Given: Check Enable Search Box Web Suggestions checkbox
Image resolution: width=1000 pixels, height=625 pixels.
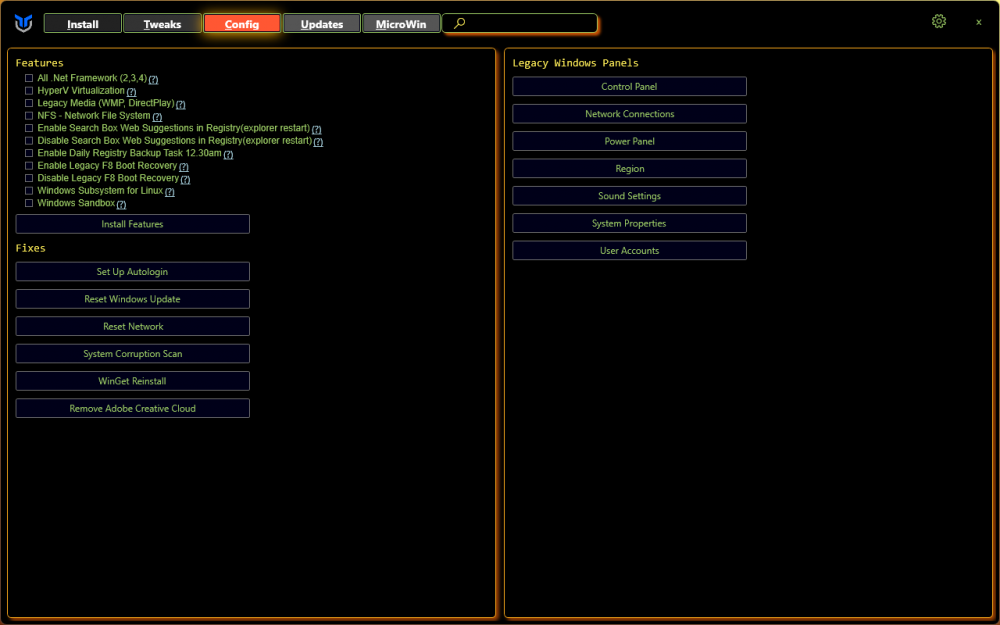Looking at the screenshot, I should [x=29, y=128].
